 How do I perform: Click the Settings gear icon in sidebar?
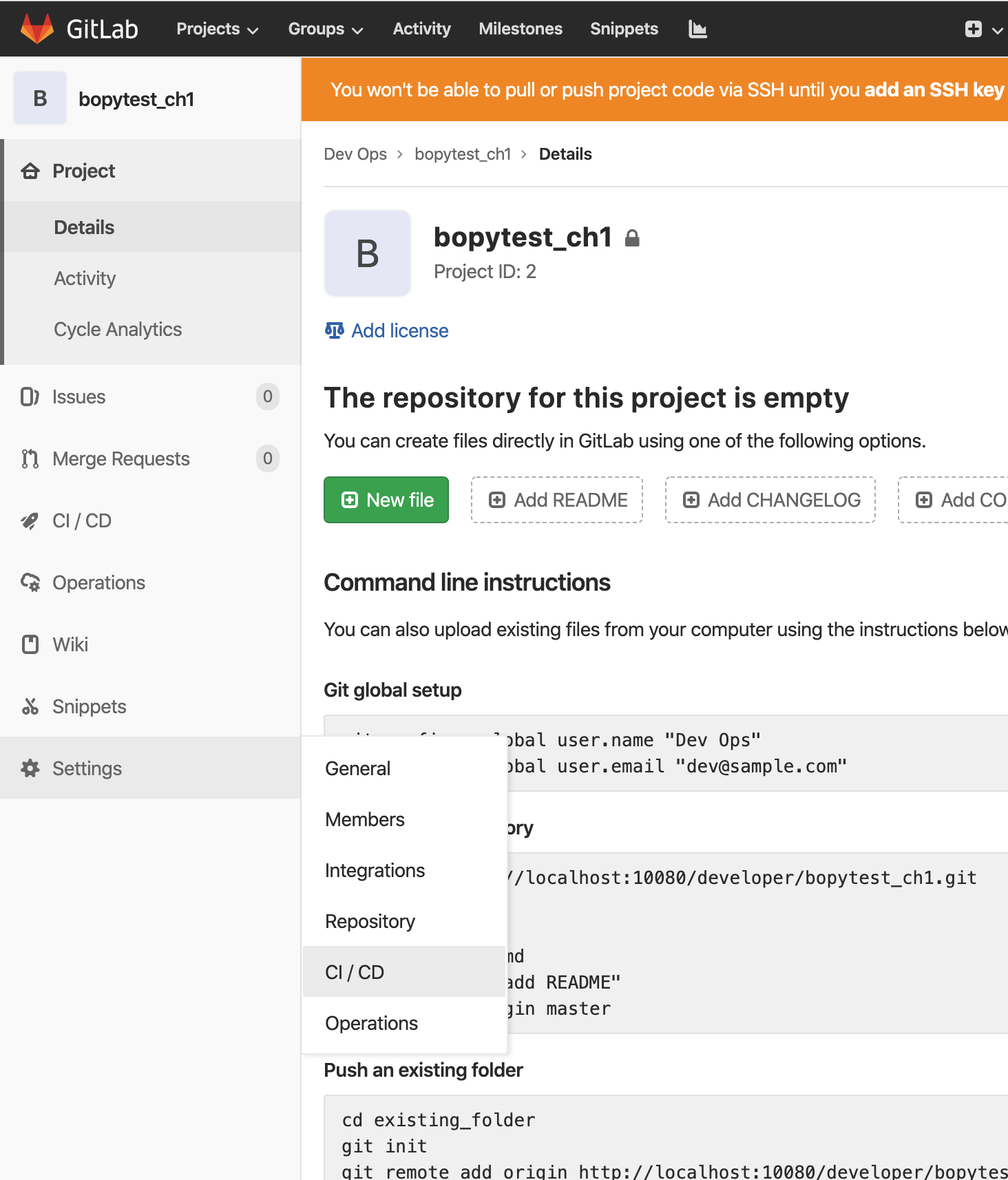click(30, 768)
